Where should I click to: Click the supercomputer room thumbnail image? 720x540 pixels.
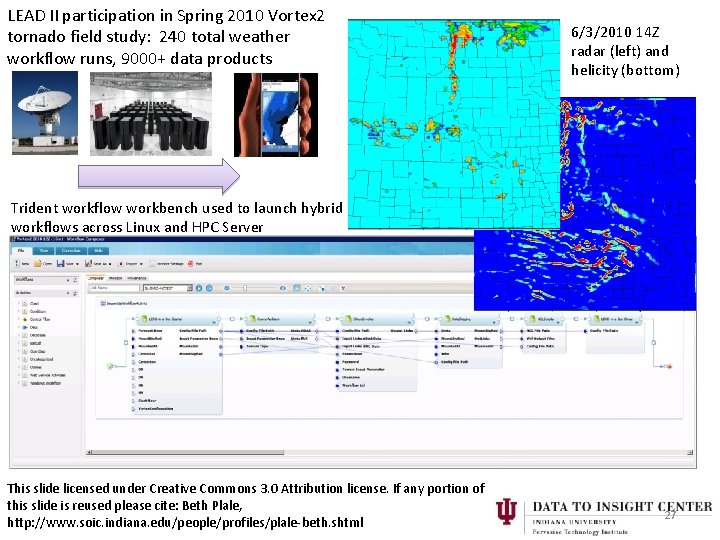pos(151,114)
